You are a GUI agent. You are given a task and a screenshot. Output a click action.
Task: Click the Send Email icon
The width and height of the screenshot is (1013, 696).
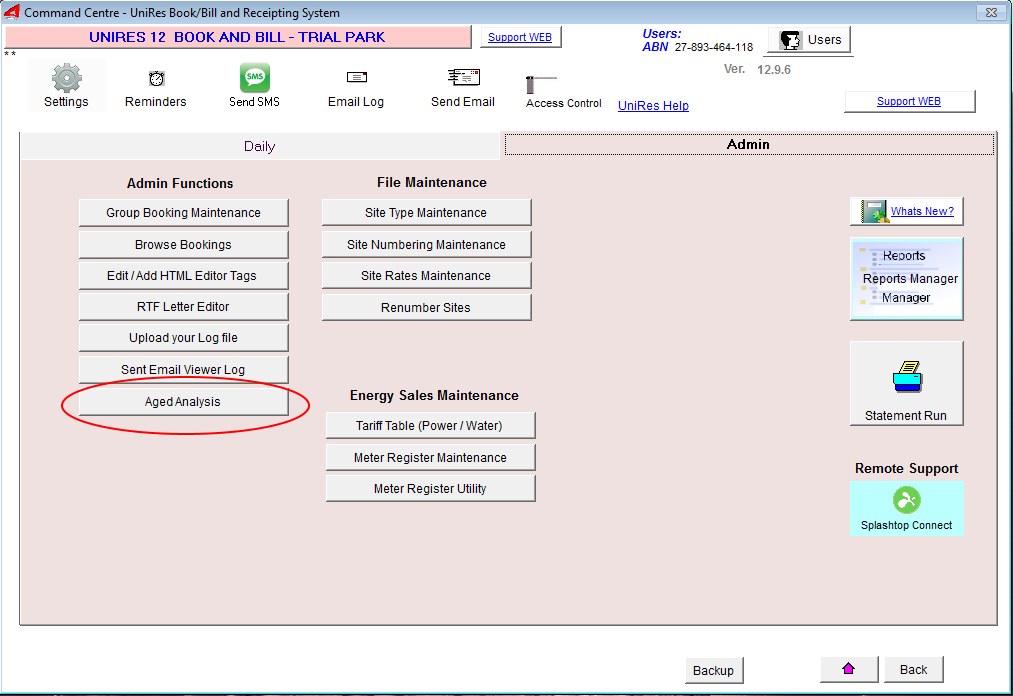pos(463,79)
